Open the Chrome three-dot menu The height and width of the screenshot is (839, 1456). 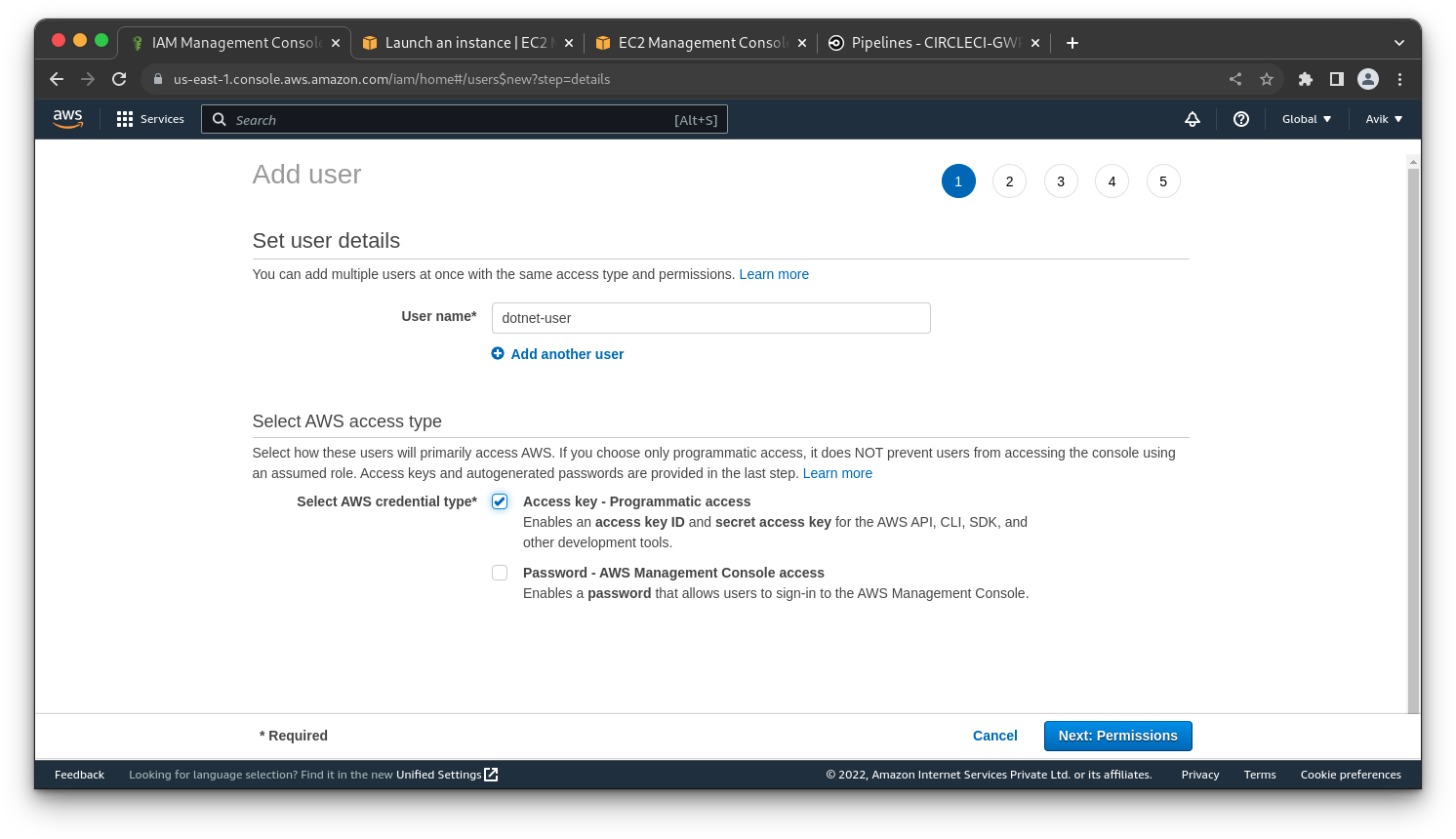pos(1399,79)
